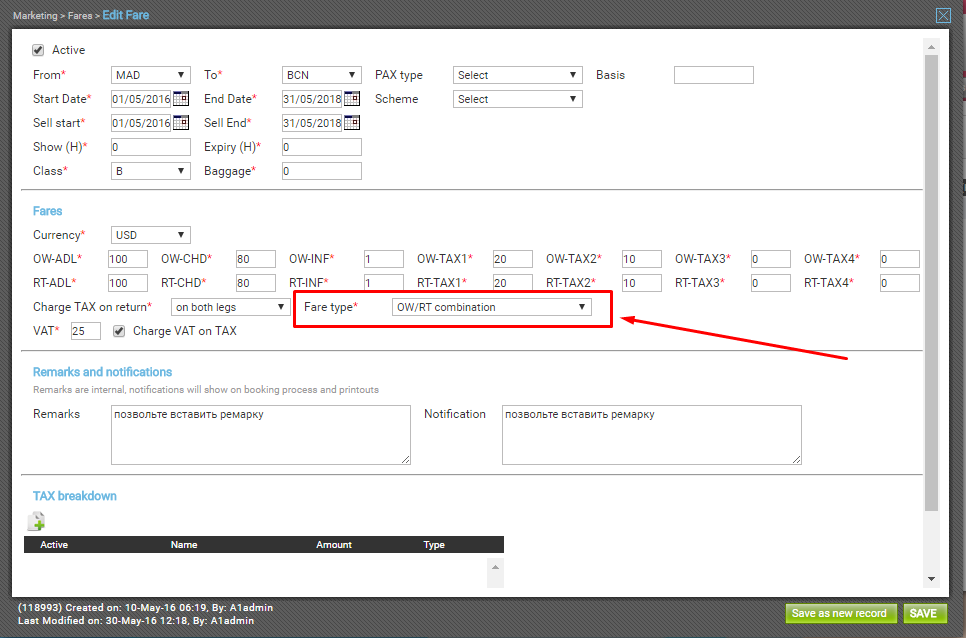This screenshot has height=638, width=966.
Task: Open the Fare type dropdown
Action: pyautogui.click(x=492, y=307)
